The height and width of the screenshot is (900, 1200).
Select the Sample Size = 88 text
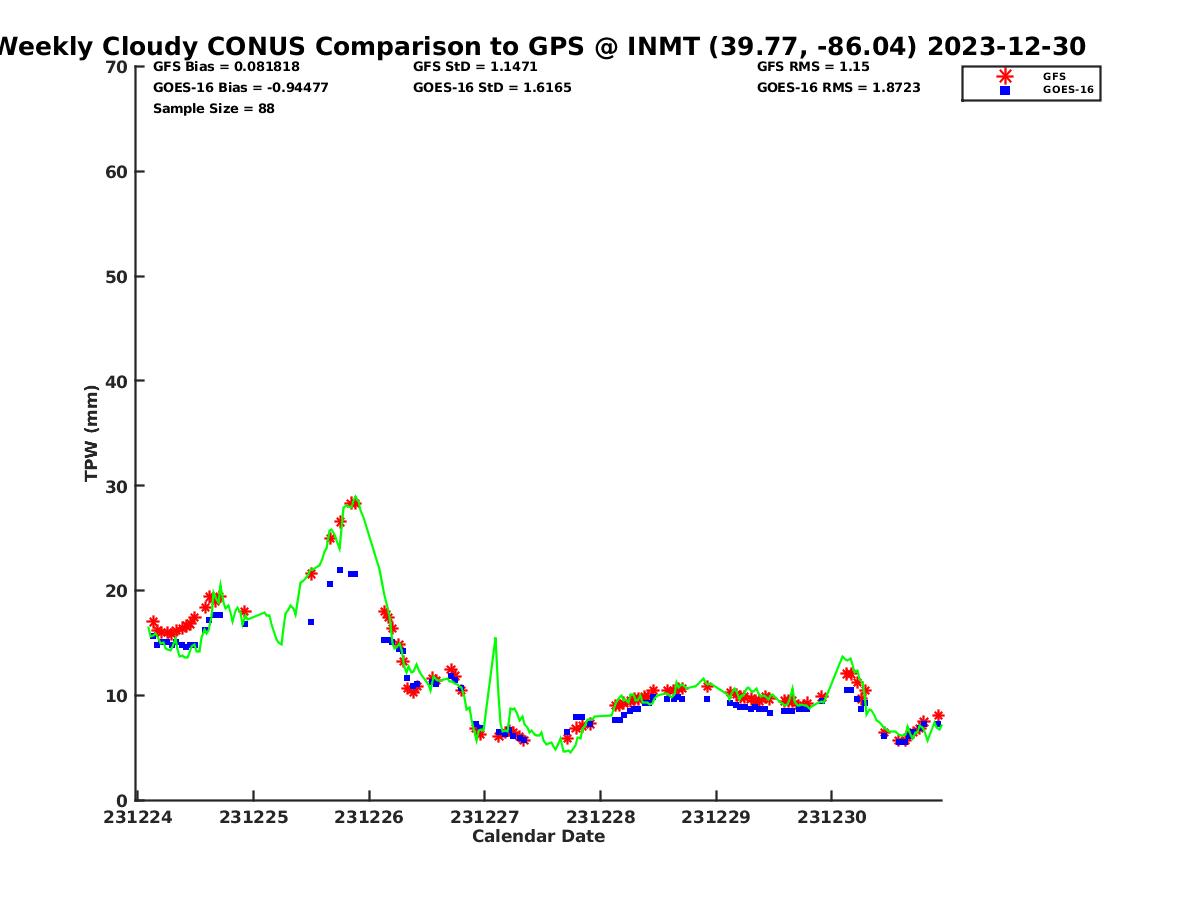tap(213, 108)
